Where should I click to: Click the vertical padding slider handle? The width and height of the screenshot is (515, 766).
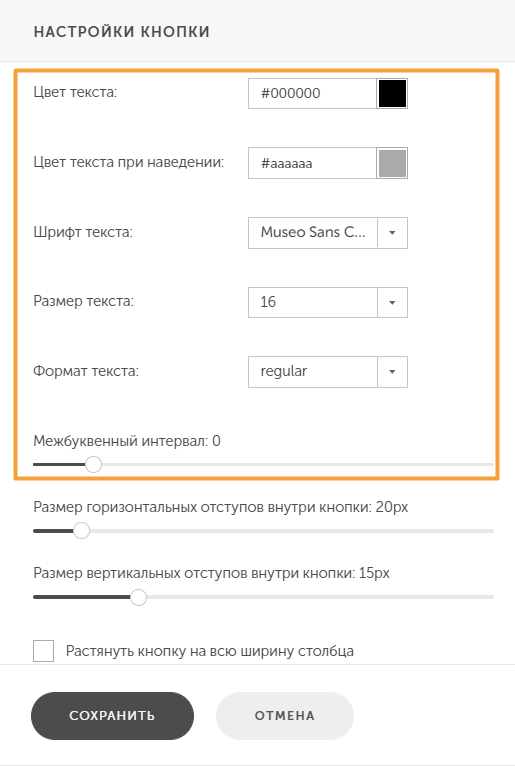tap(139, 597)
